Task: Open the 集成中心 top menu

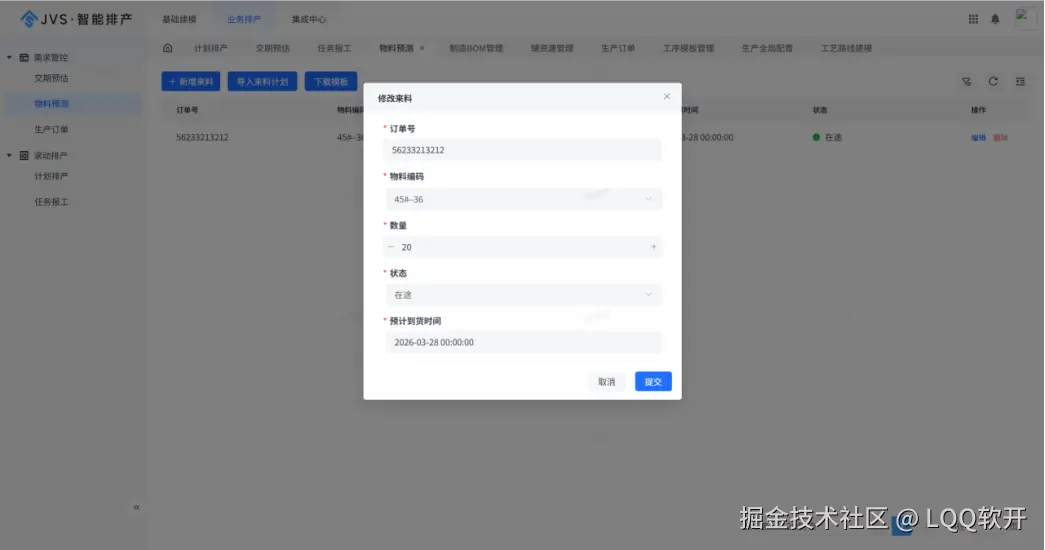Action: [309, 19]
